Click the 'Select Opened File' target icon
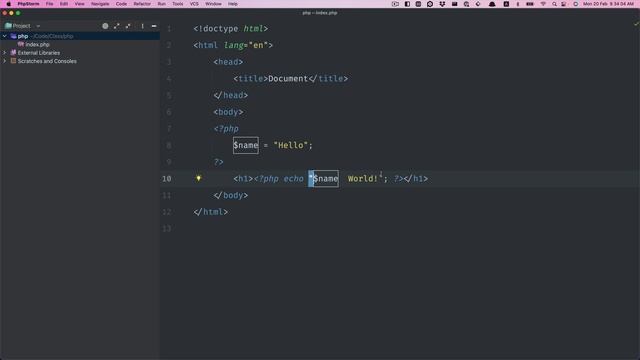Screen dimensions: 640x360 click(105, 26)
